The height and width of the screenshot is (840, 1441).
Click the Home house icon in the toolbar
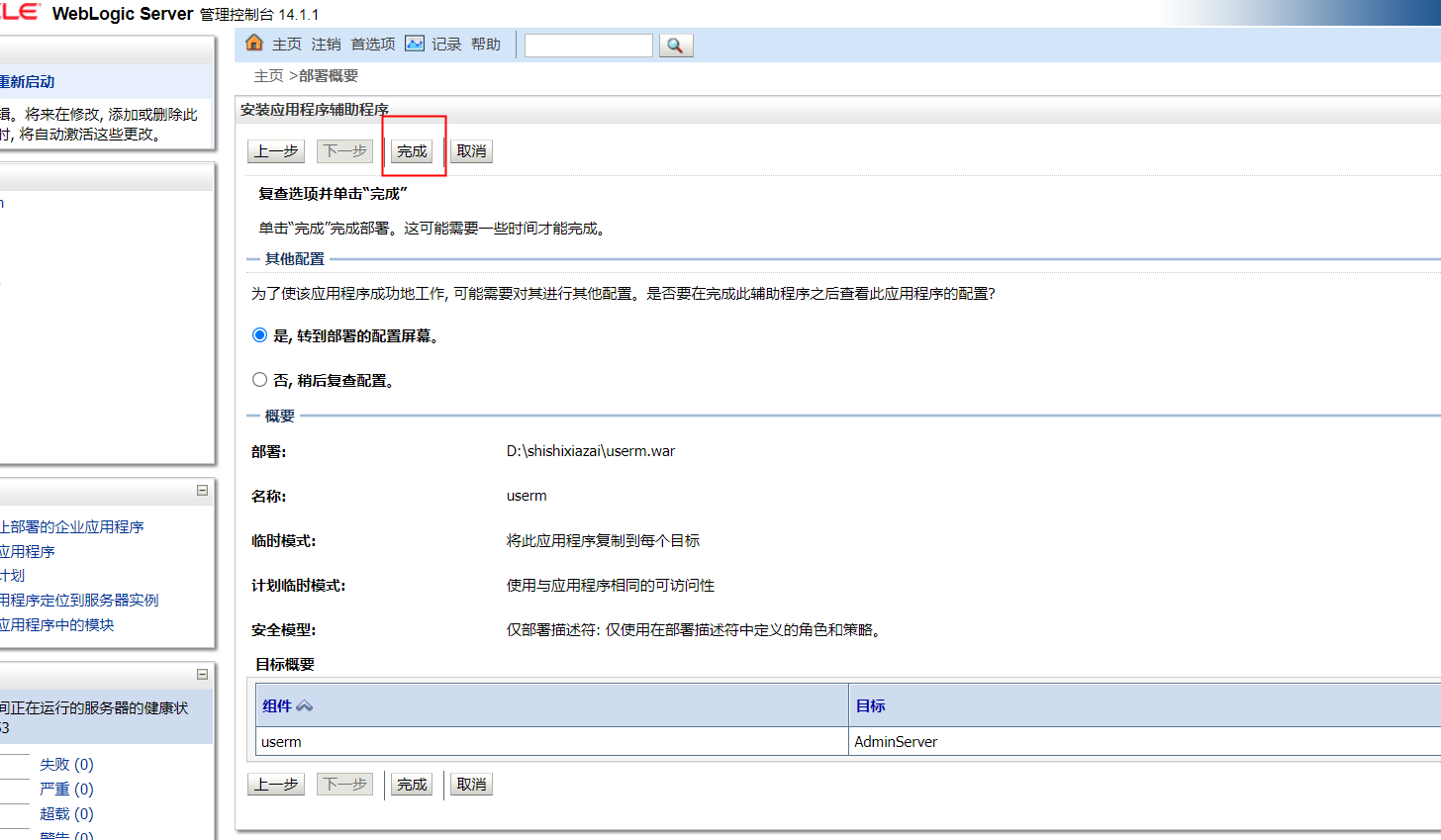pos(255,44)
